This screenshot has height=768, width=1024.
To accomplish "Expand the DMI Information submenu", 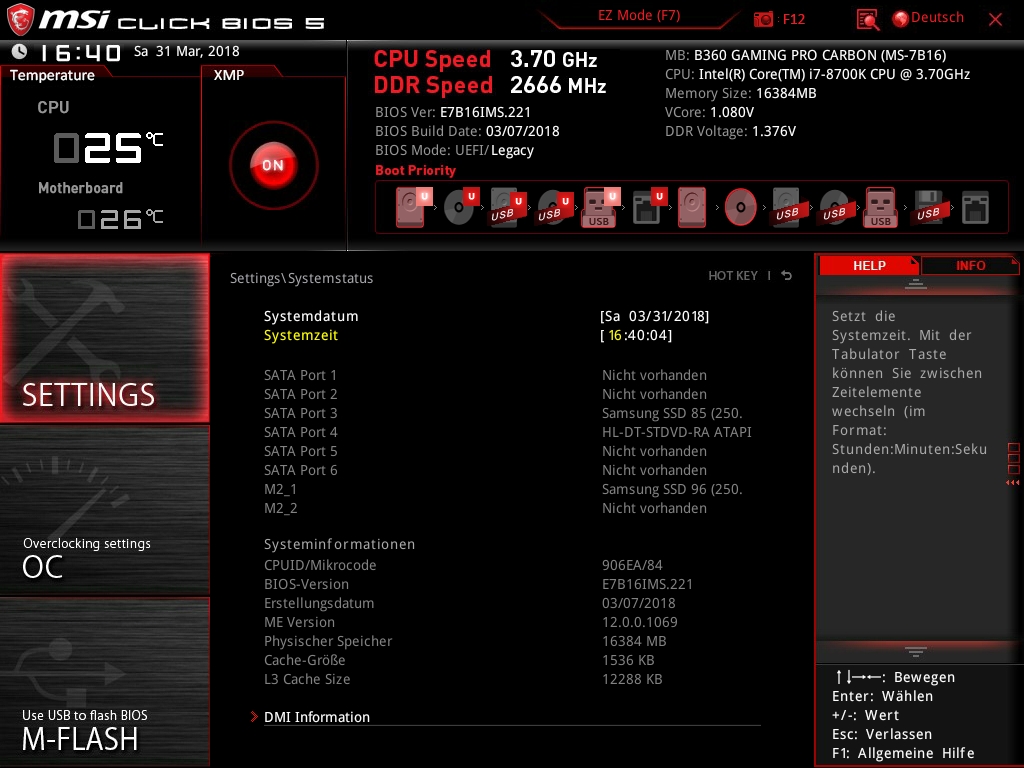I will [x=317, y=716].
